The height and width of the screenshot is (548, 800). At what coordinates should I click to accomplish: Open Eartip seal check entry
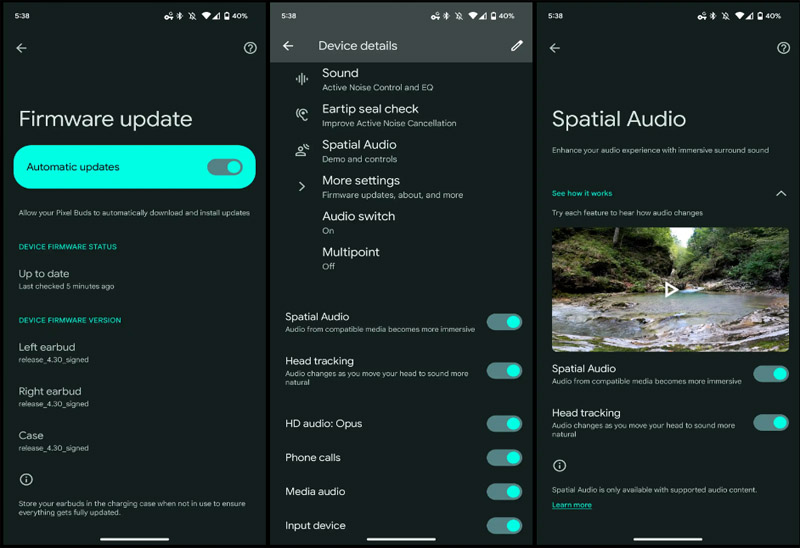tap(401, 115)
